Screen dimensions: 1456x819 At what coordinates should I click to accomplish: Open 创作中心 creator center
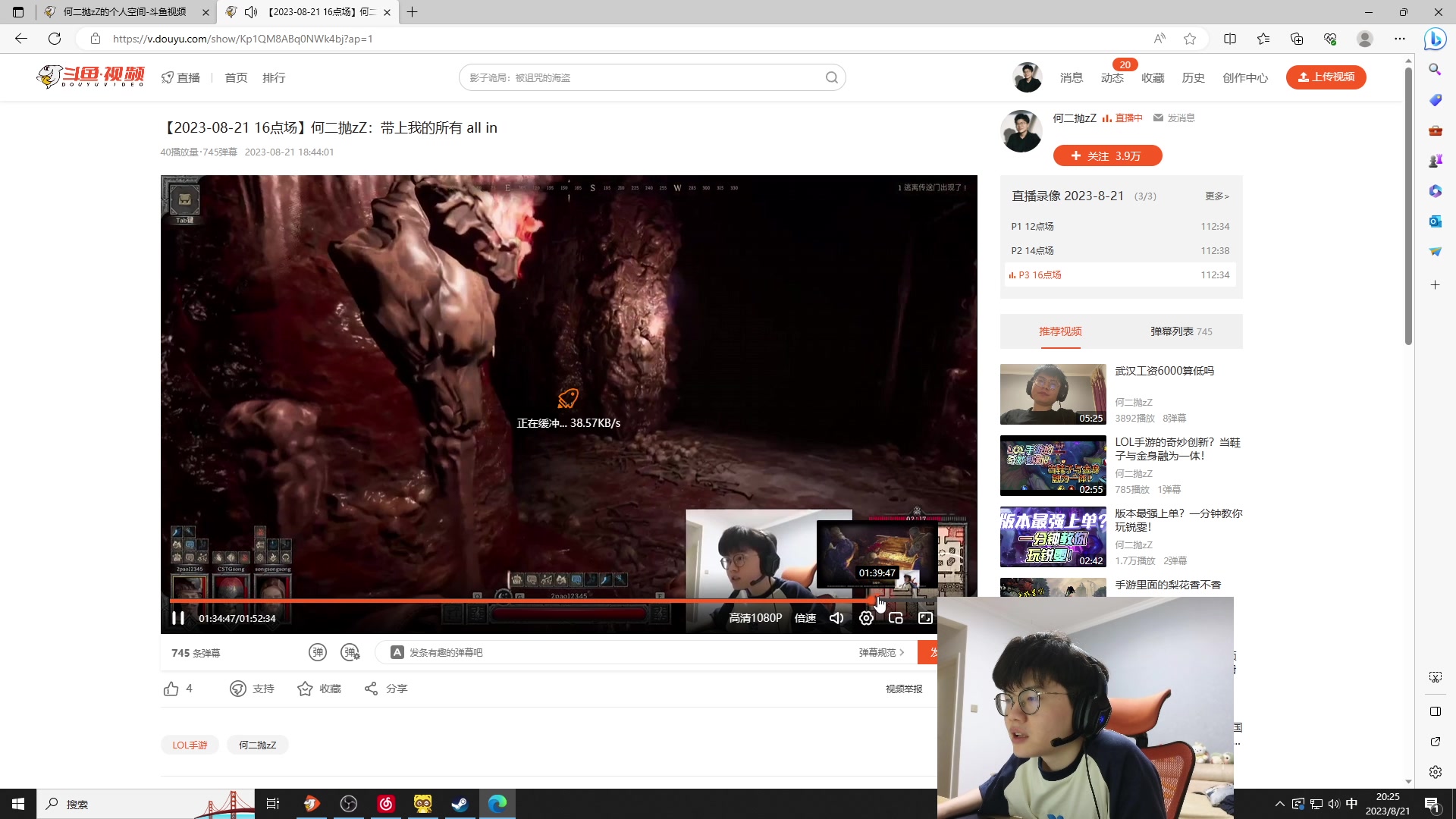tap(1245, 77)
